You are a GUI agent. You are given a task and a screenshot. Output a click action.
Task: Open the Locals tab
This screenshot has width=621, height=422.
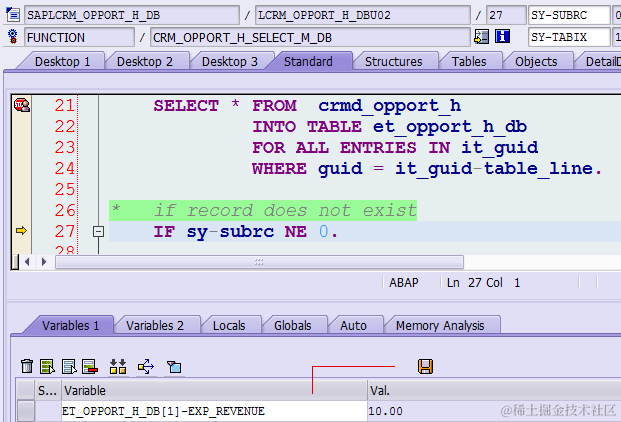point(229,325)
